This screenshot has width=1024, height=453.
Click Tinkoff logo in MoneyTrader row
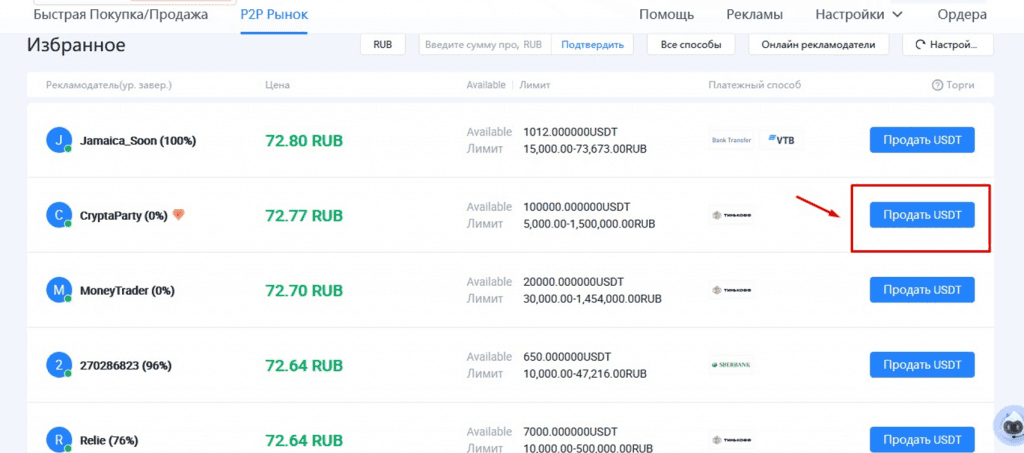point(731,290)
